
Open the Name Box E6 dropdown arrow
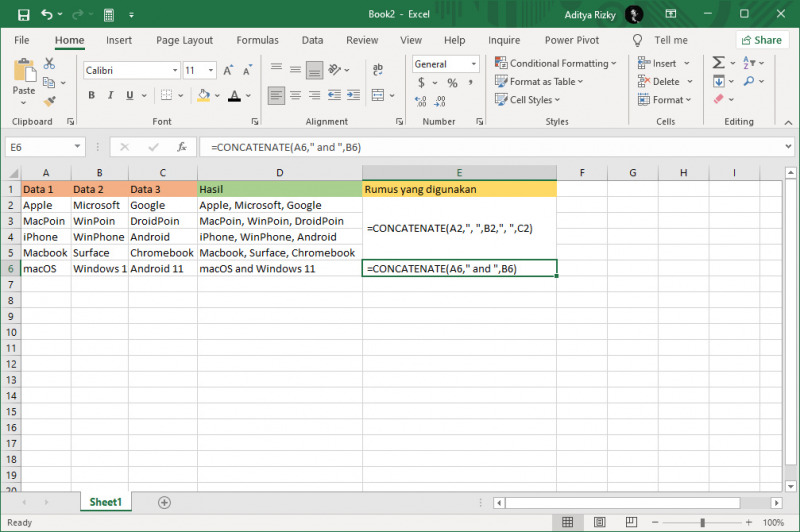tap(77, 147)
